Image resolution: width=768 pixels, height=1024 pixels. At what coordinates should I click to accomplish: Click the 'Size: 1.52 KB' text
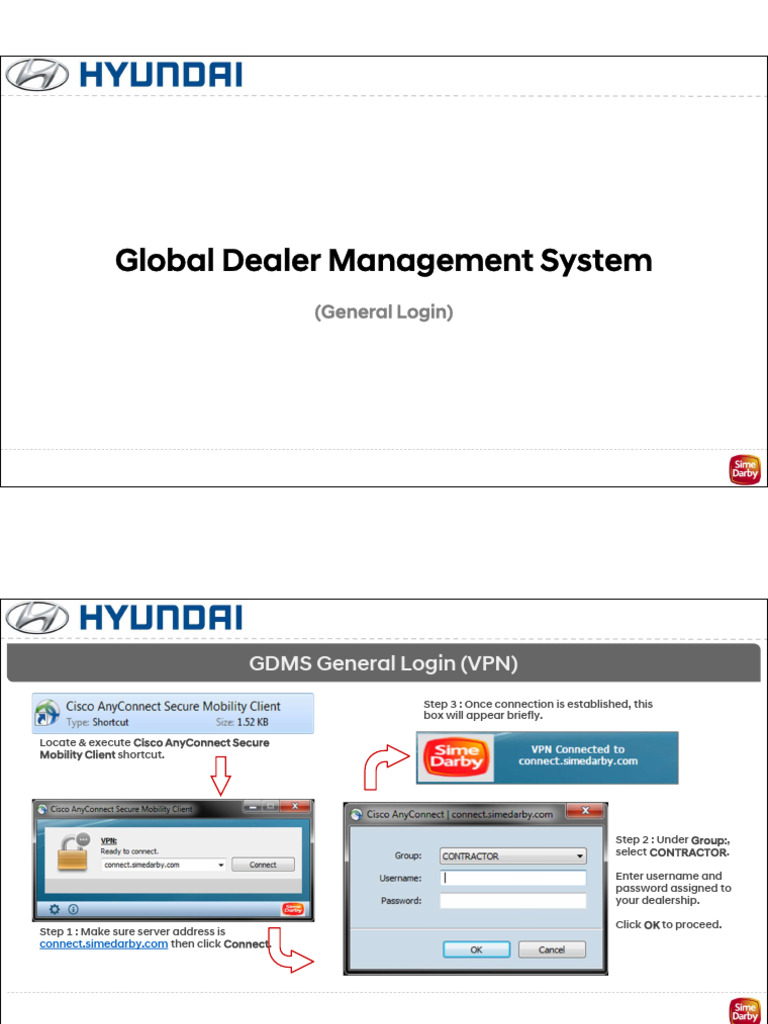(x=242, y=722)
